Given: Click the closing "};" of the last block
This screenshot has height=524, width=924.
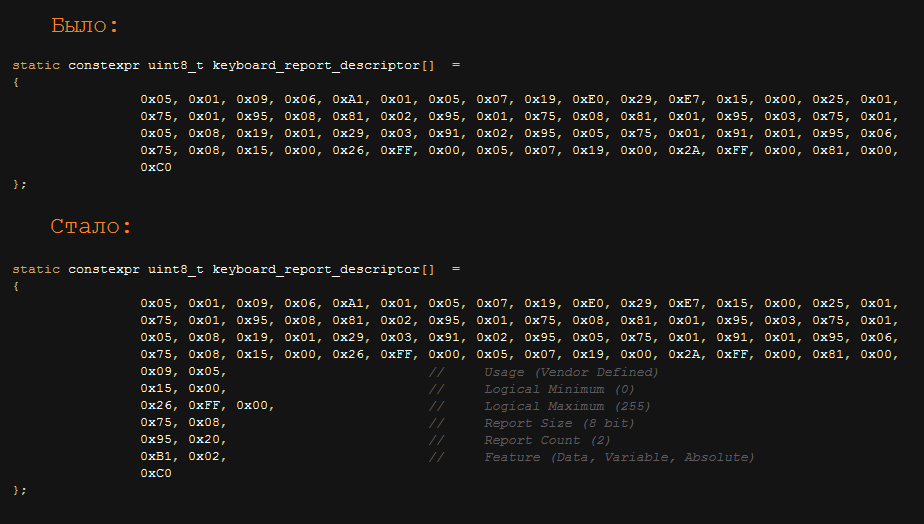Looking at the screenshot, I should click(20, 491).
